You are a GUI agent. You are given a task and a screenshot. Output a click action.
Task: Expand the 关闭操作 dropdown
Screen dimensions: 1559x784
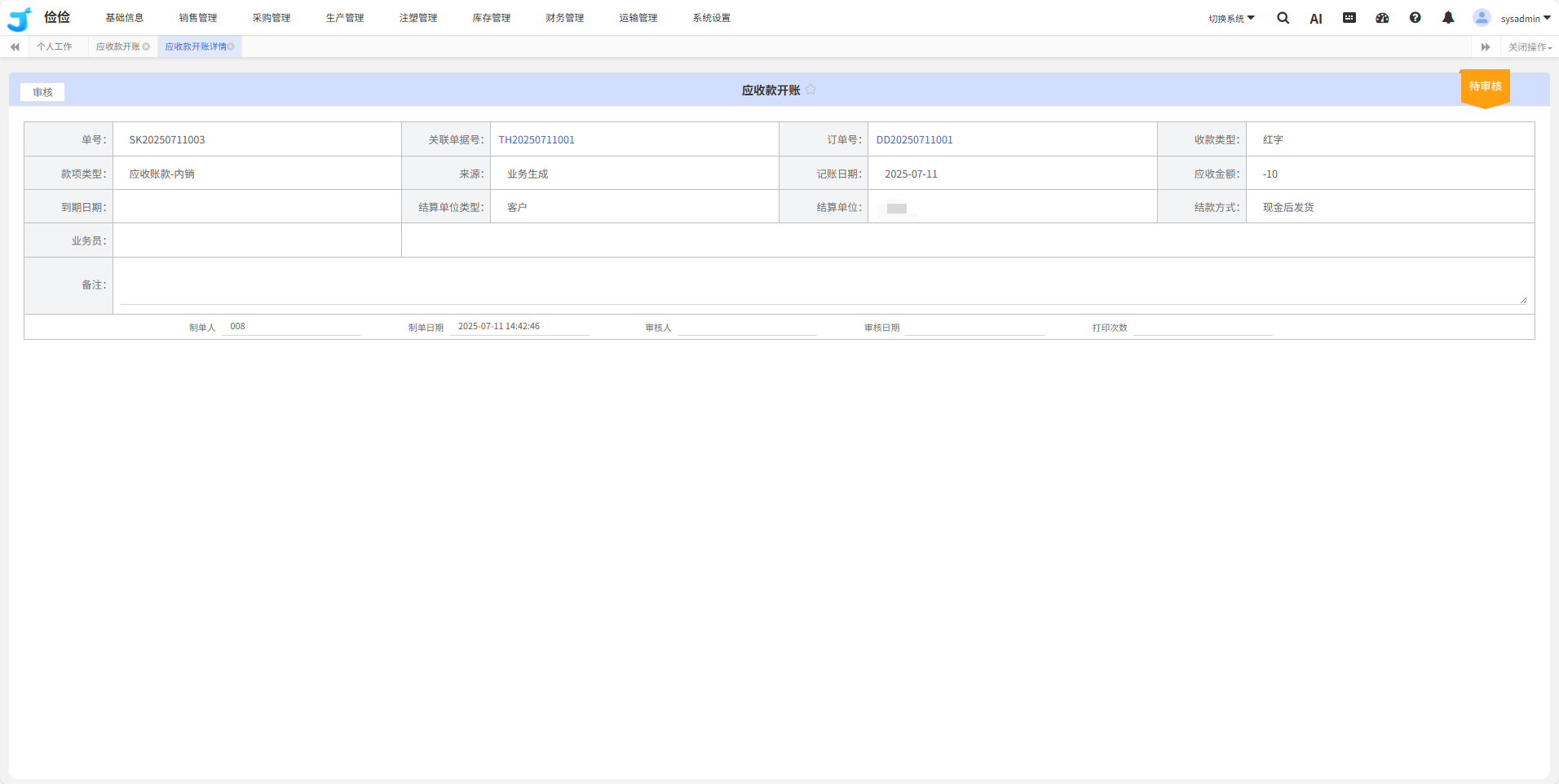pyautogui.click(x=1530, y=47)
